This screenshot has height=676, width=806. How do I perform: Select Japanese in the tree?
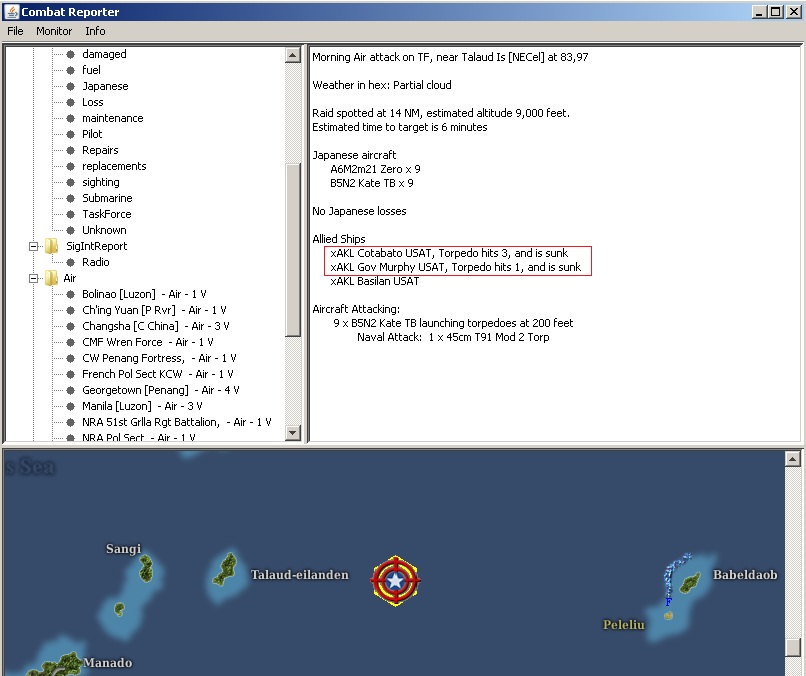(105, 86)
